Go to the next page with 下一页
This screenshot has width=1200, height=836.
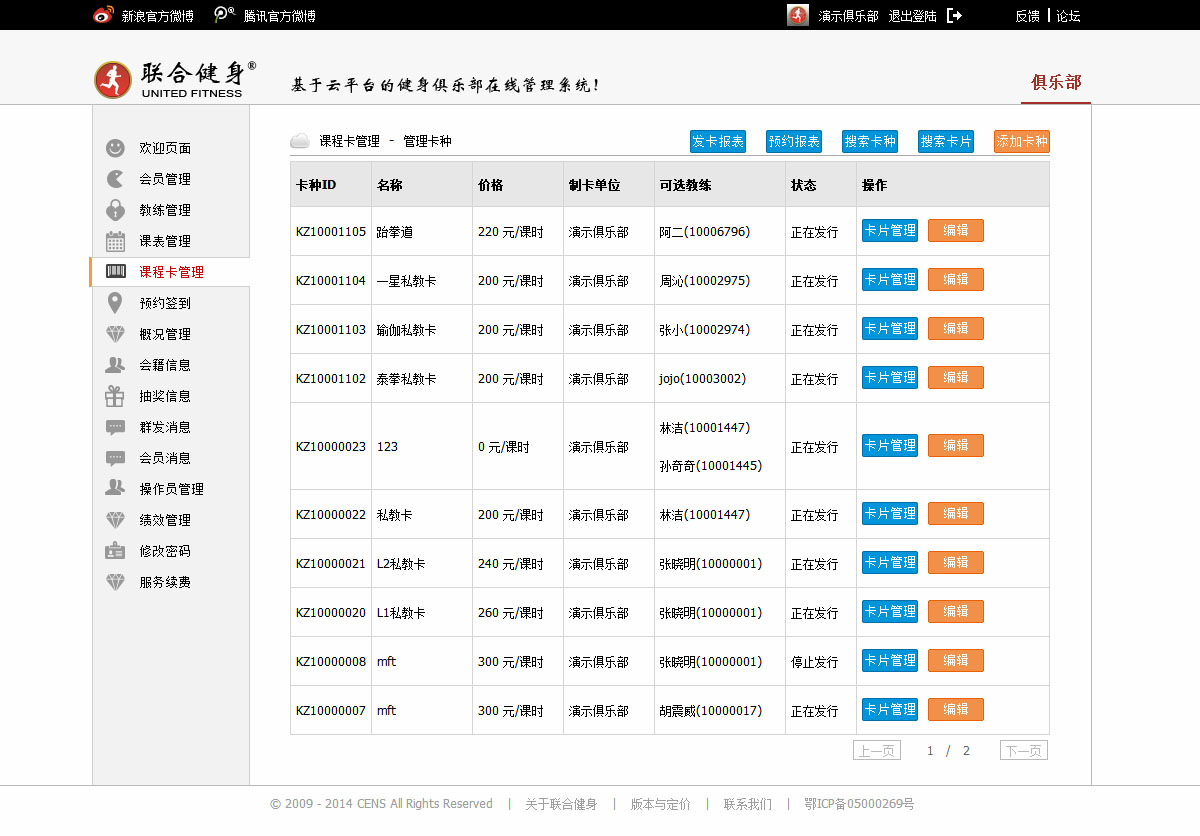(x=1024, y=751)
